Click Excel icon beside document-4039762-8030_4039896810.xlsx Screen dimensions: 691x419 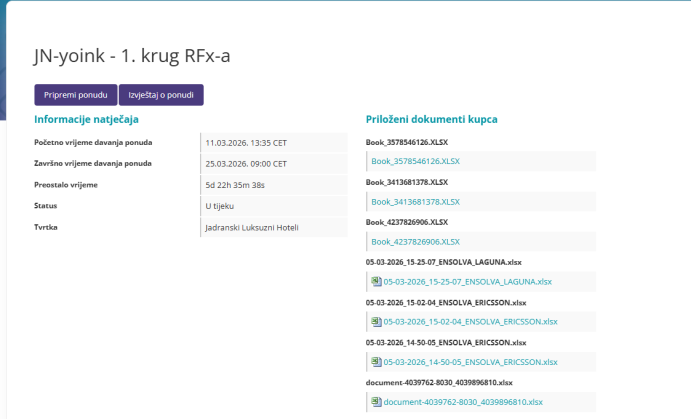coord(376,402)
